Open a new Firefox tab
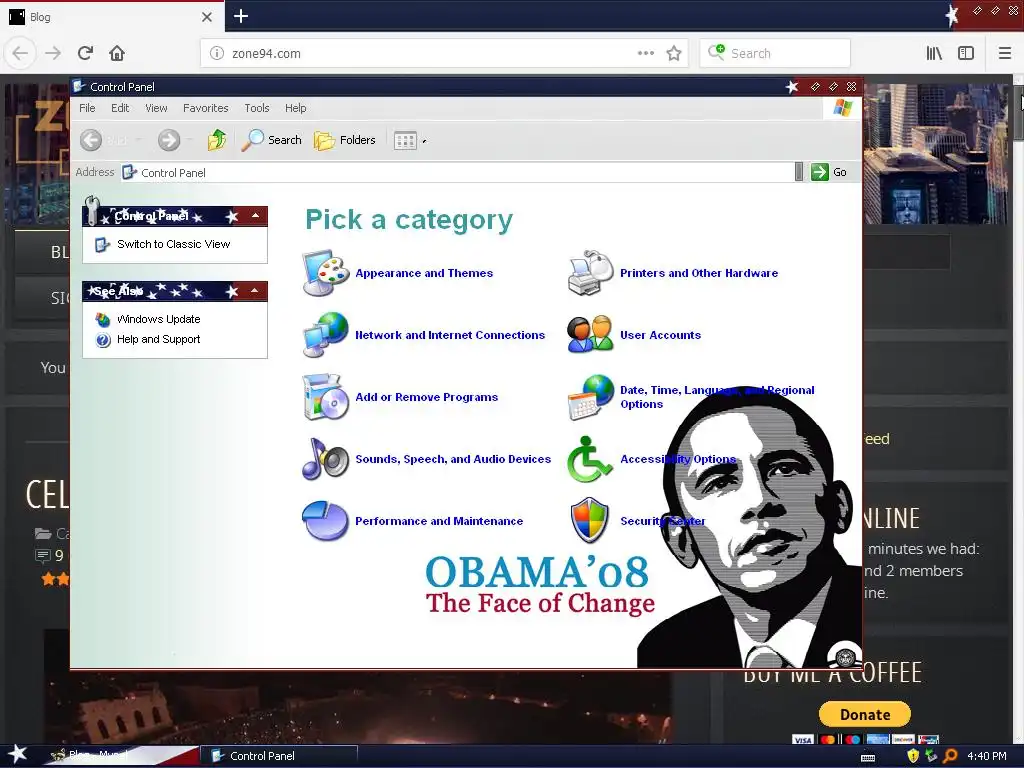The image size is (1024, 768). [x=241, y=16]
